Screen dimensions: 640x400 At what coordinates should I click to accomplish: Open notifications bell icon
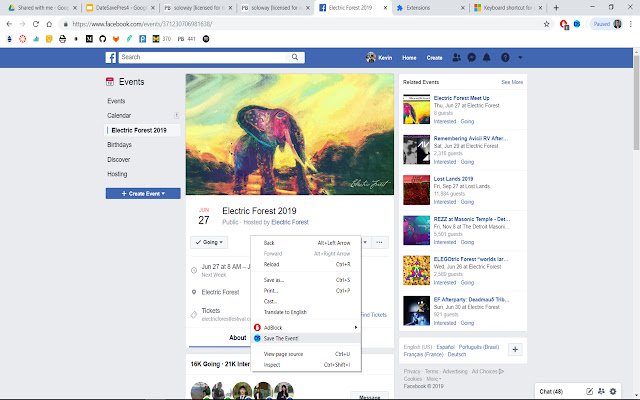tap(487, 58)
